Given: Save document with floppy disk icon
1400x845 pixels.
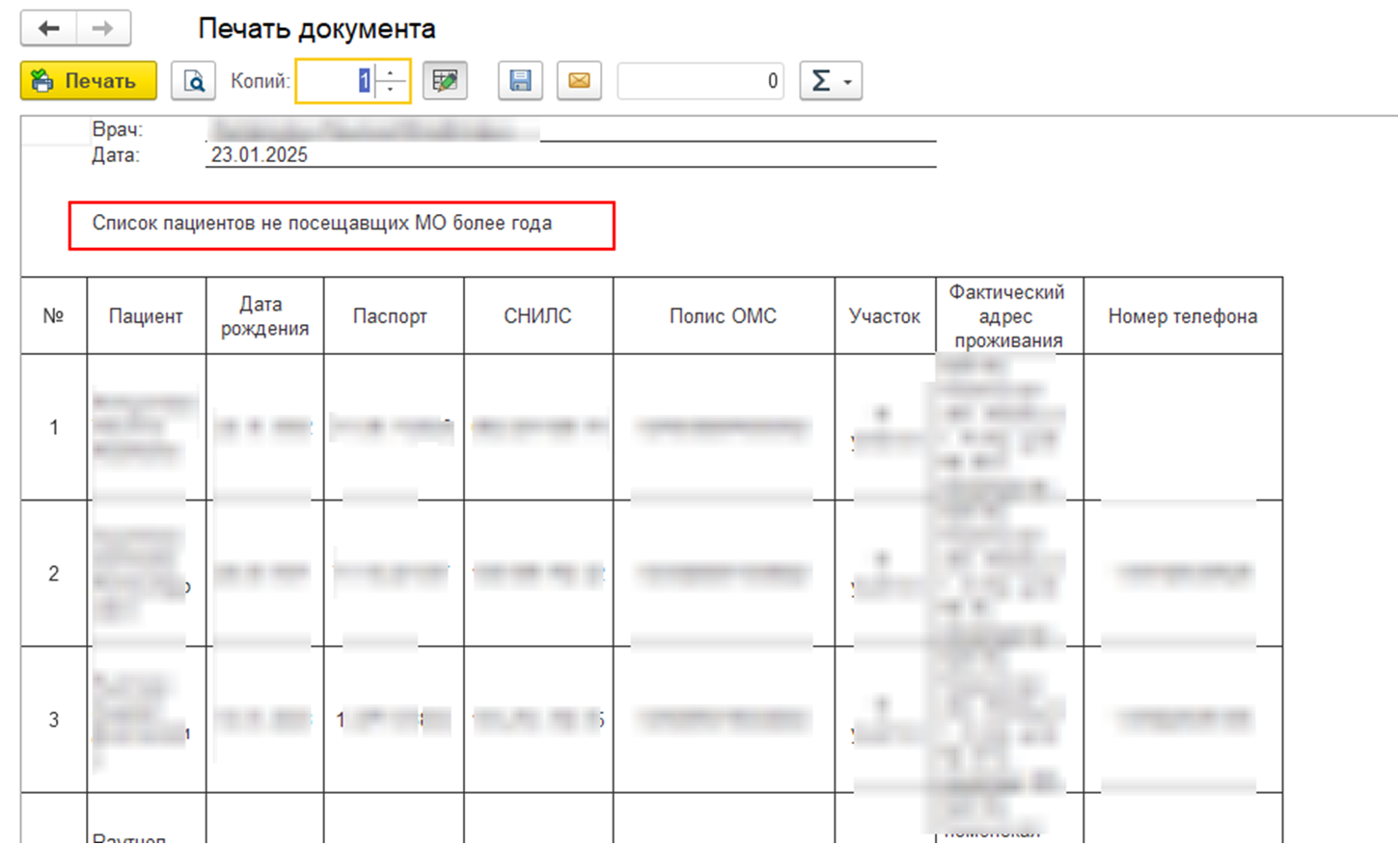Looking at the screenshot, I should click(520, 81).
